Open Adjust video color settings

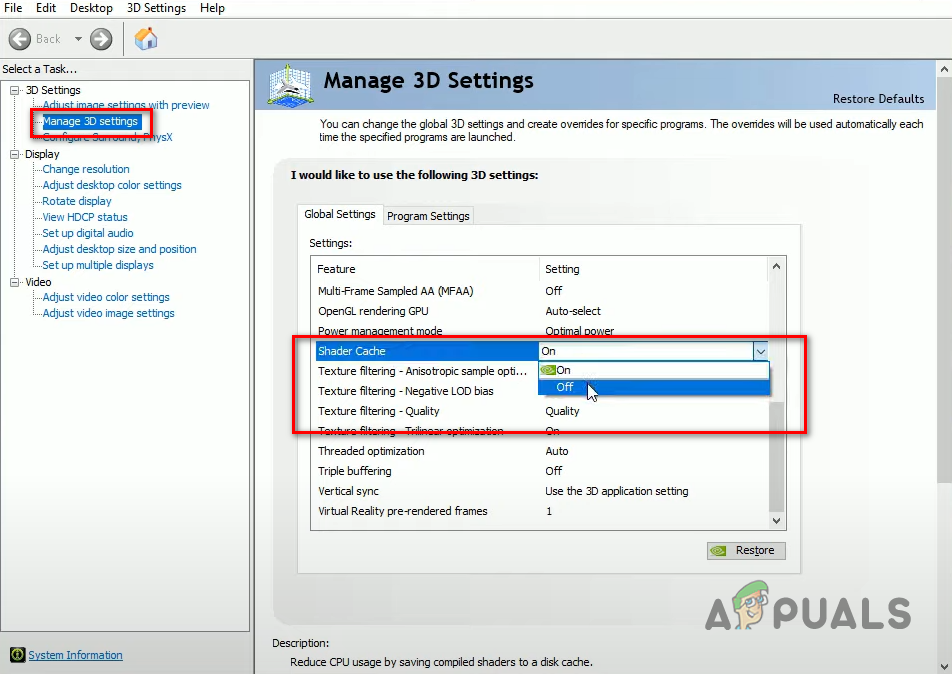[106, 298]
